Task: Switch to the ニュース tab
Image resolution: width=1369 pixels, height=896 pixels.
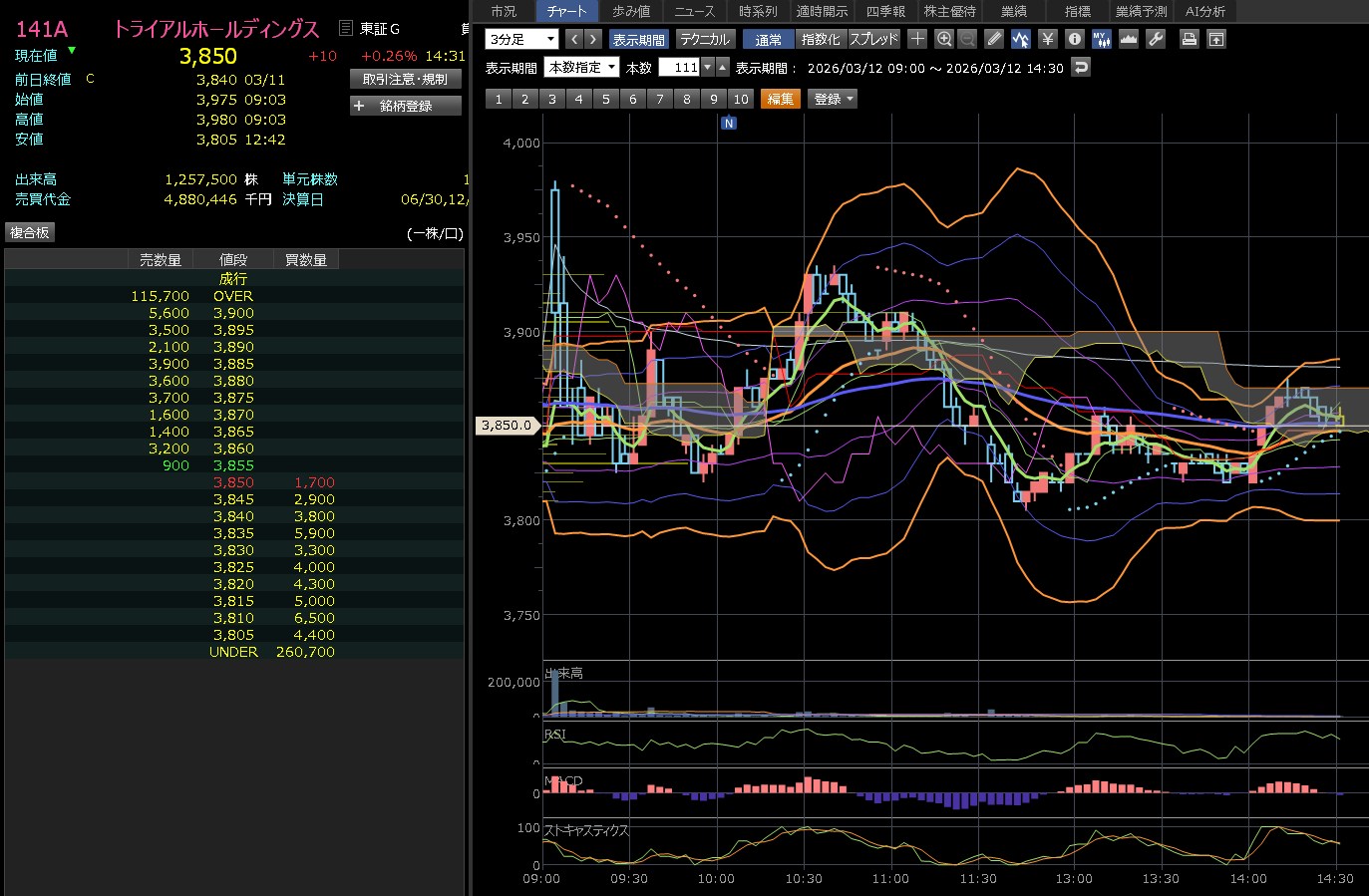Action: tap(694, 11)
